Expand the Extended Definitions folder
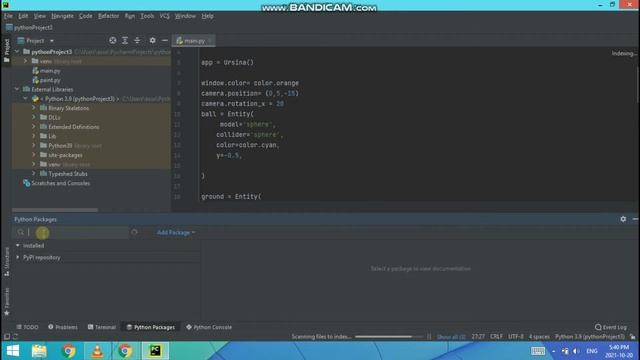The image size is (640, 360). click(34, 127)
